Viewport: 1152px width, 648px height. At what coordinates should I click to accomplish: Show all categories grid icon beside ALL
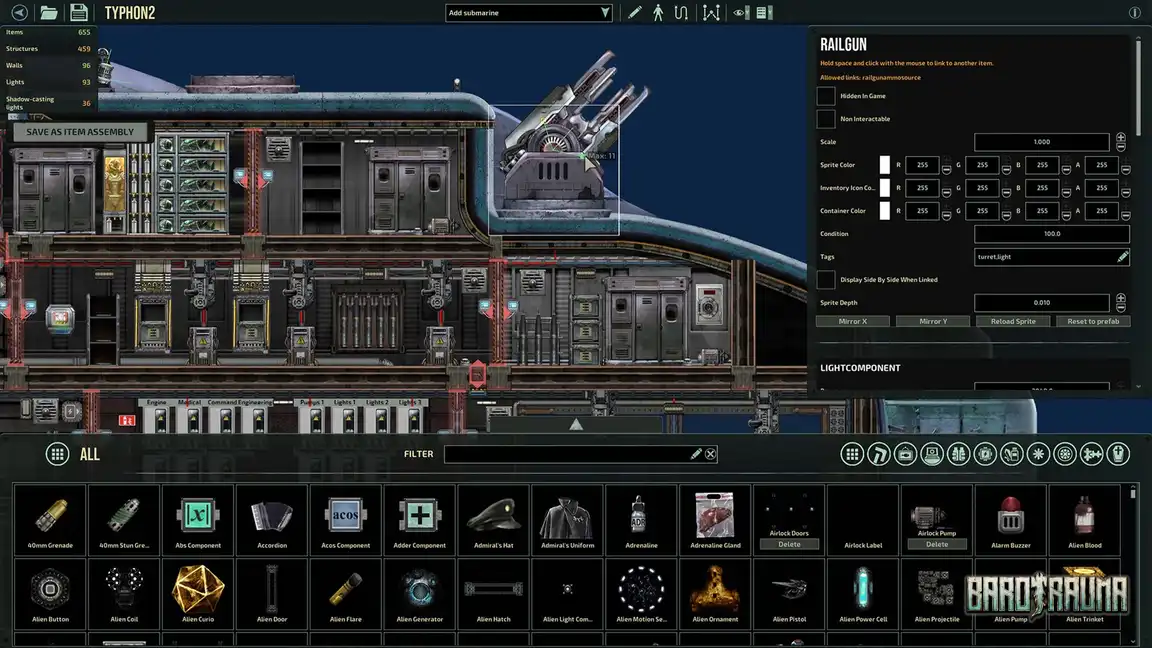click(x=57, y=454)
